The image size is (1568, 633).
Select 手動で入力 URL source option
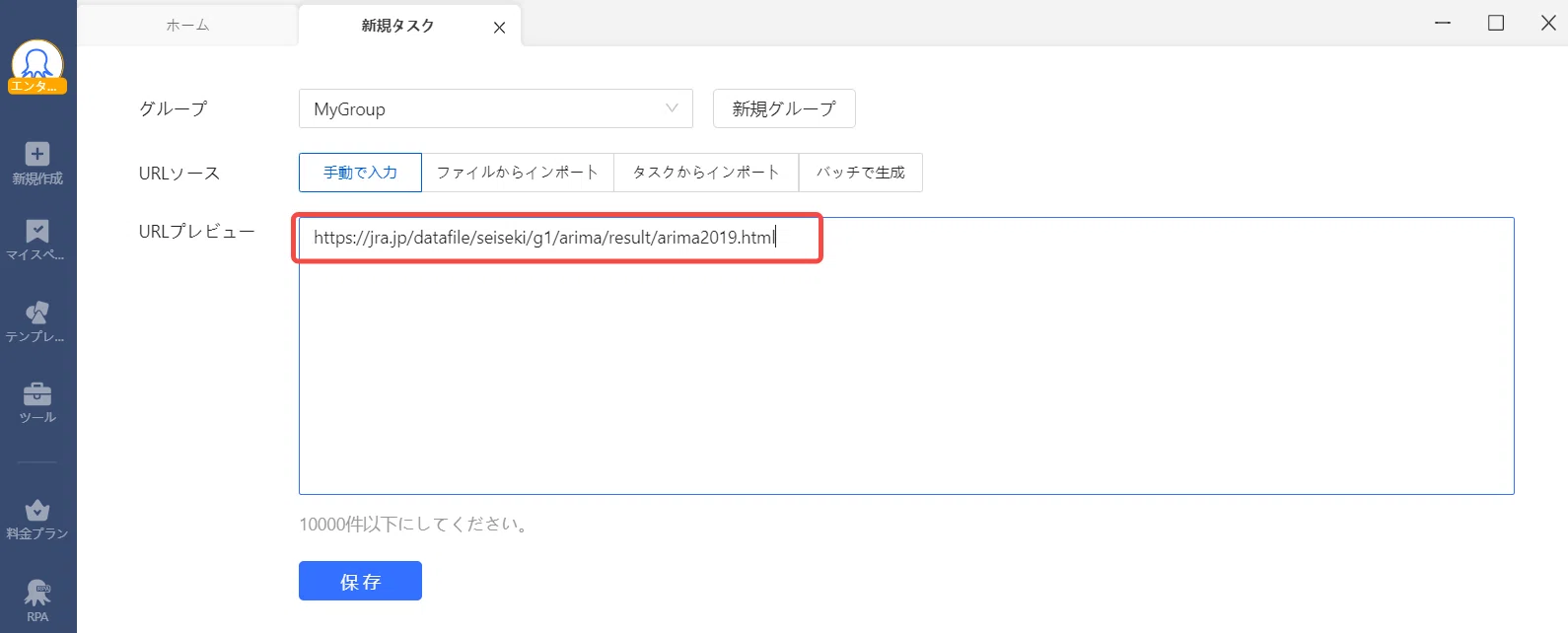360,173
